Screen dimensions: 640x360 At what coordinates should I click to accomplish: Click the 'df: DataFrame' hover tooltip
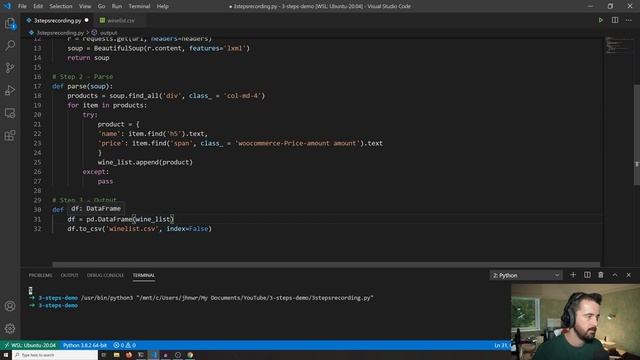click(96, 209)
